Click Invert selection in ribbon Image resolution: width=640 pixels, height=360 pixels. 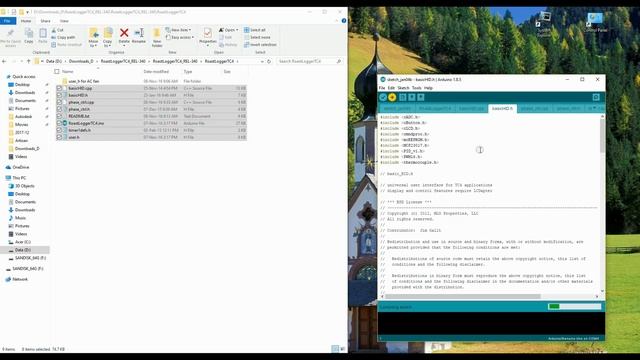(260, 44)
